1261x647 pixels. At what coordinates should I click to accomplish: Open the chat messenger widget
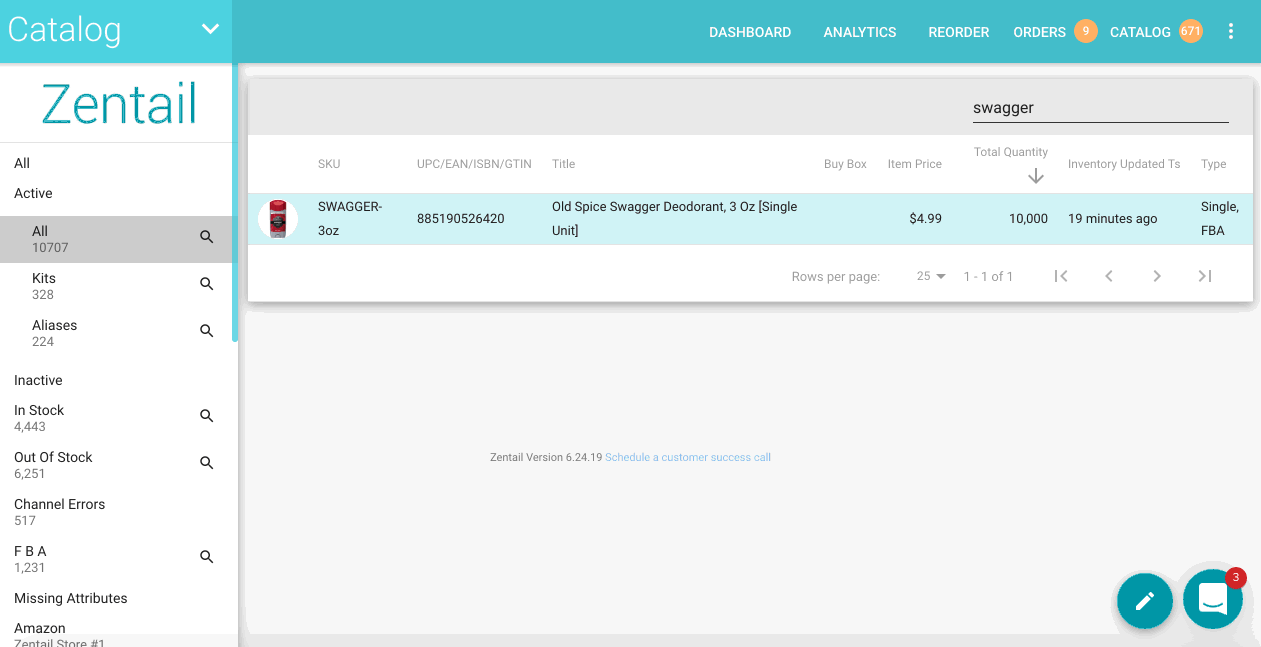[1213, 599]
